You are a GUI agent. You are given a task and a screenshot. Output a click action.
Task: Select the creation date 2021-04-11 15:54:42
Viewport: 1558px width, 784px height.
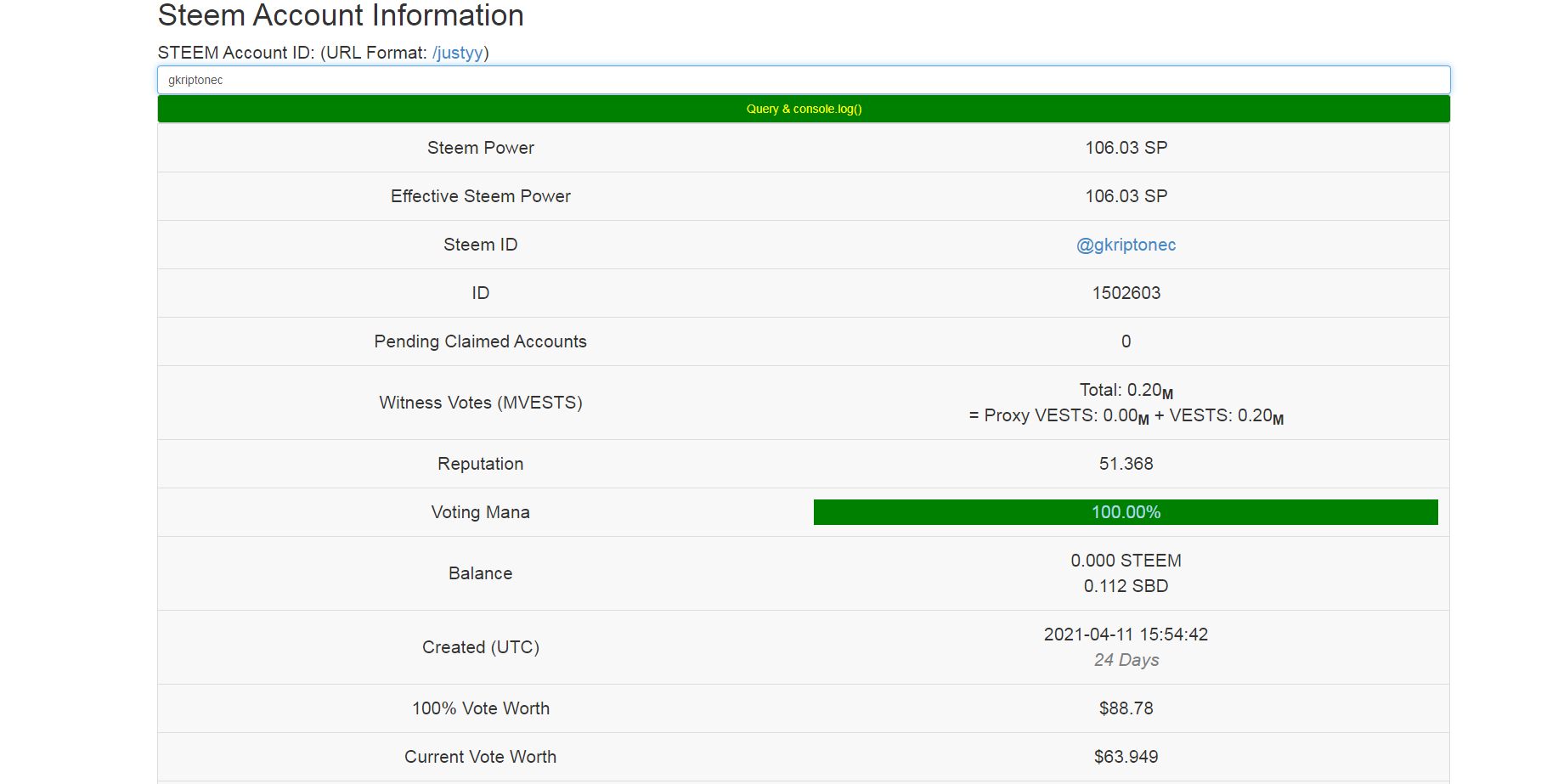tap(1126, 635)
